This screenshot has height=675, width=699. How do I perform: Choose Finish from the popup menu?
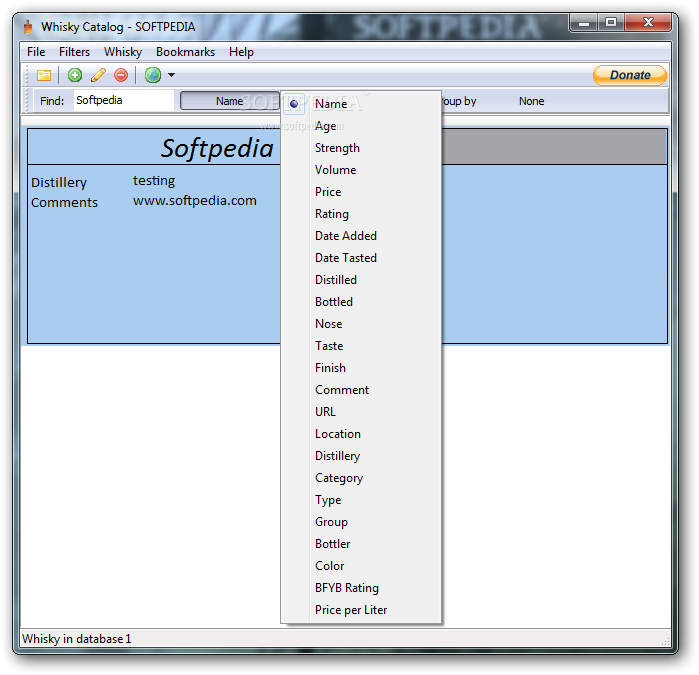click(x=362, y=367)
